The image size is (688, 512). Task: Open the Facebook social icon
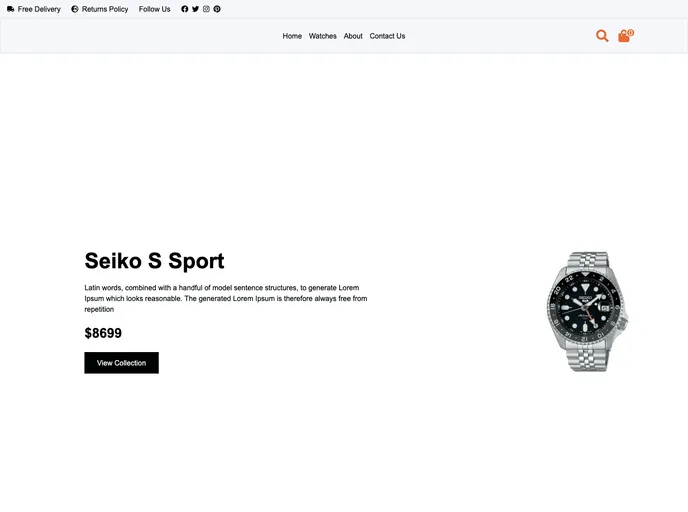[x=185, y=9]
